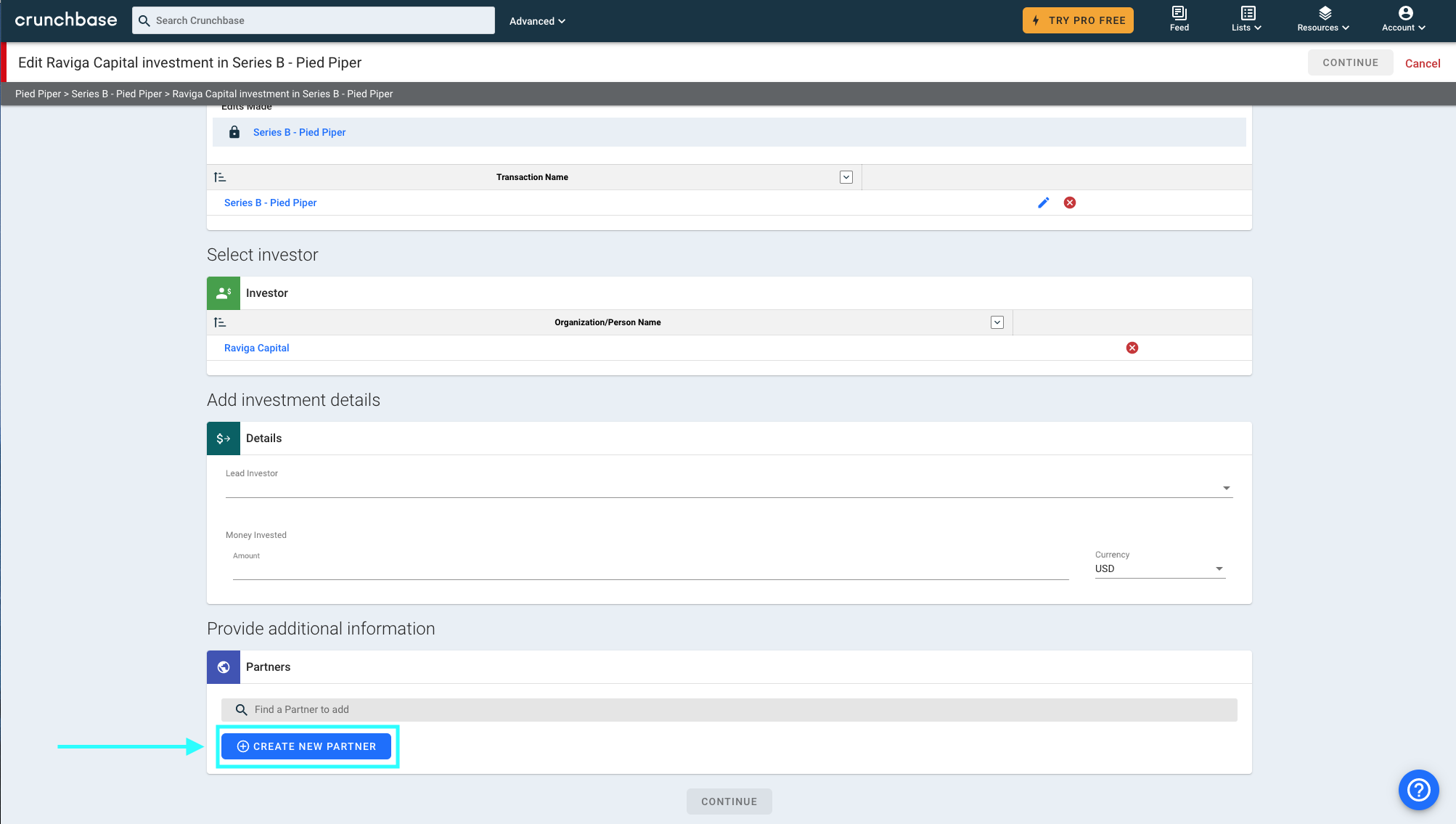This screenshot has width=1456, height=824.
Task: Remove Raviga Capital investor
Action: [x=1132, y=348]
